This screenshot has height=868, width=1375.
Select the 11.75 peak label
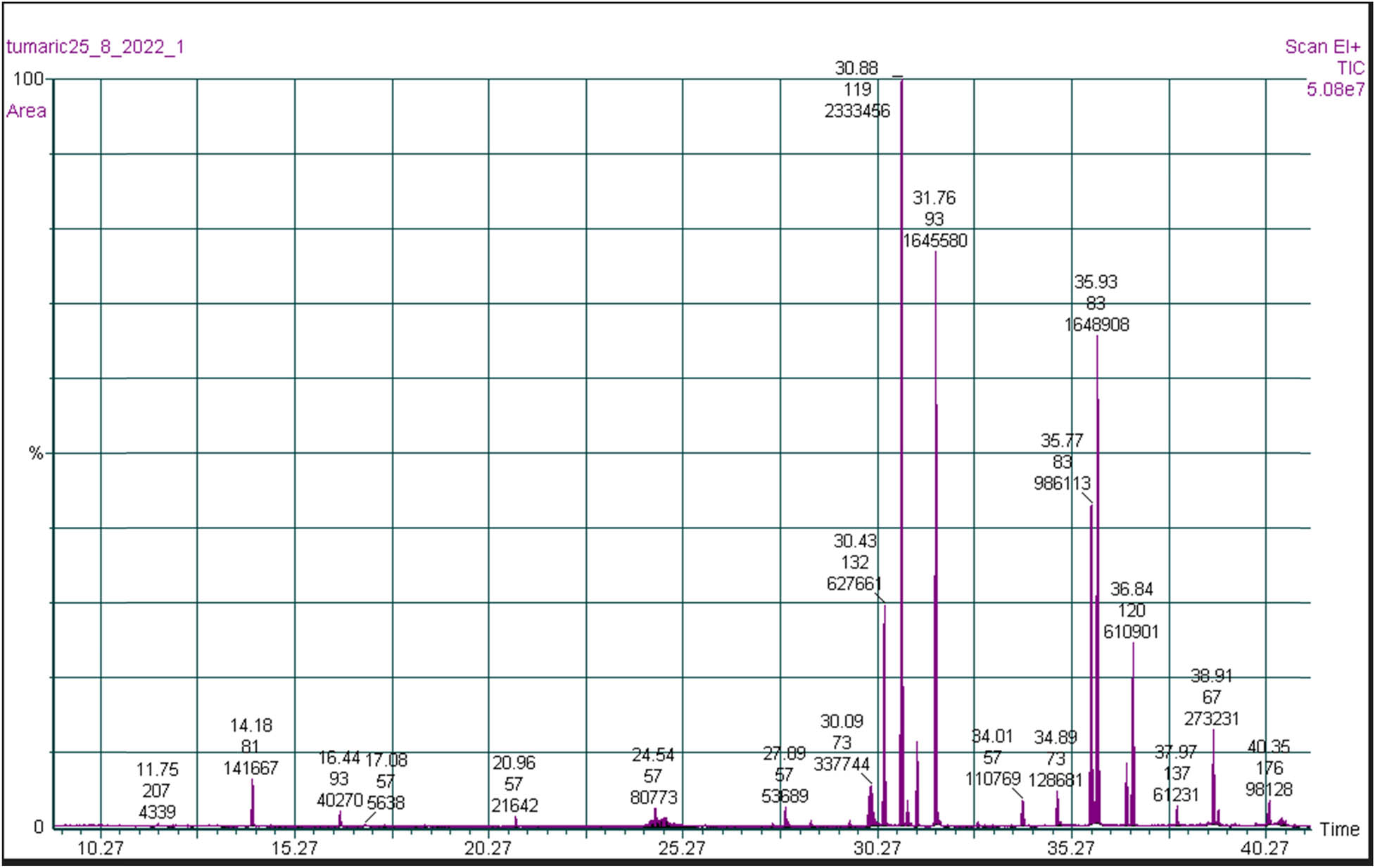point(157,770)
